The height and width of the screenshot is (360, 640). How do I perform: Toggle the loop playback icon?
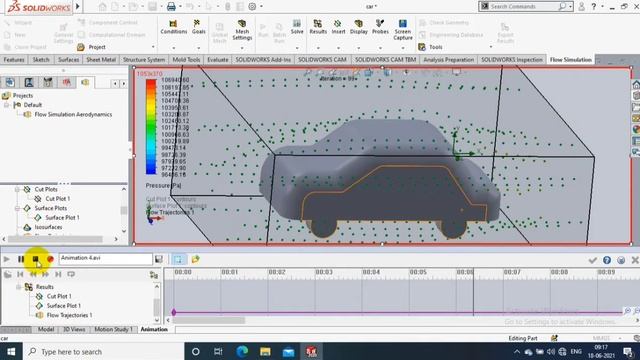coord(71,274)
